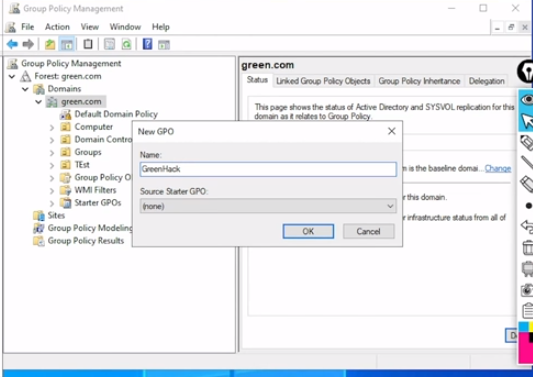
Task: Click the notepad icon in the annotation bar
Action: (x=528, y=310)
